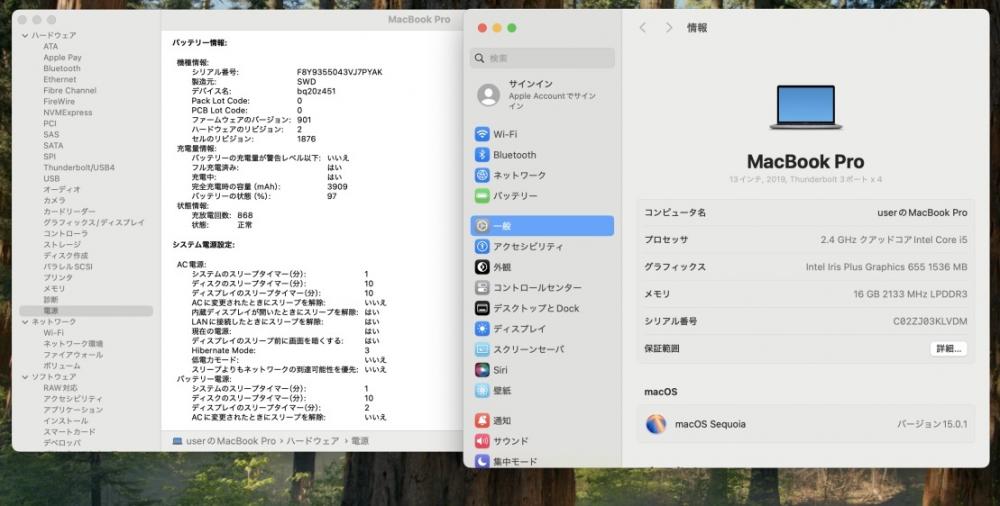
Task: Click the MacBook Pro laptop image
Action: (x=805, y=107)
